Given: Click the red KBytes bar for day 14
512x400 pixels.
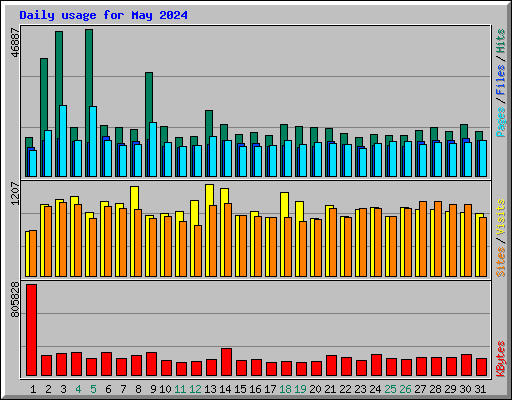Looking at the screenshot, I should pyautogui.click(x=227, y=362).
